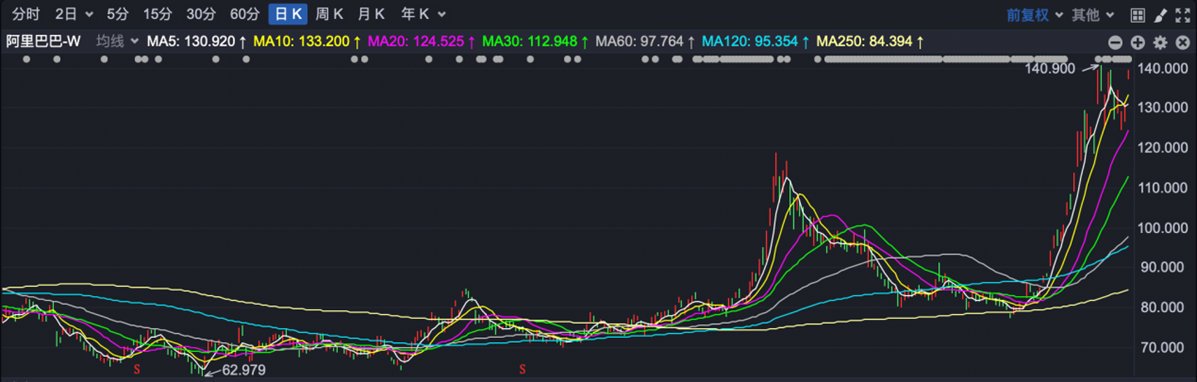Screen dimensions: 1197x382
Task: Select the 60分 timeframe
Action: (x=245, y=15)
